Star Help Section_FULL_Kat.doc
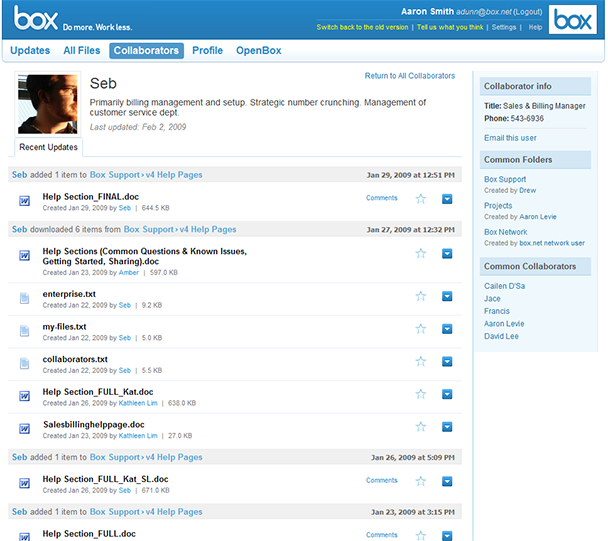 (421, 394)
